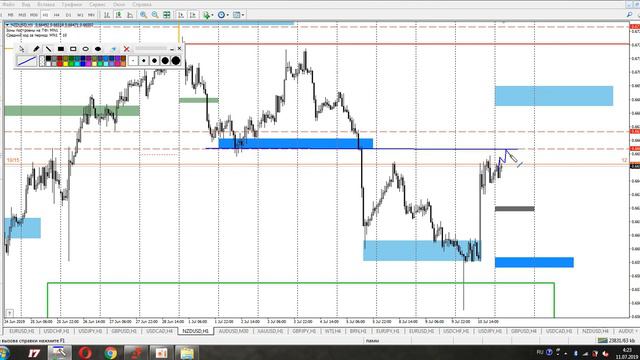Switch to the EURJPY,H1 chart tab
Viewport: 640px width, 360px height.
[x=388, y=331]
